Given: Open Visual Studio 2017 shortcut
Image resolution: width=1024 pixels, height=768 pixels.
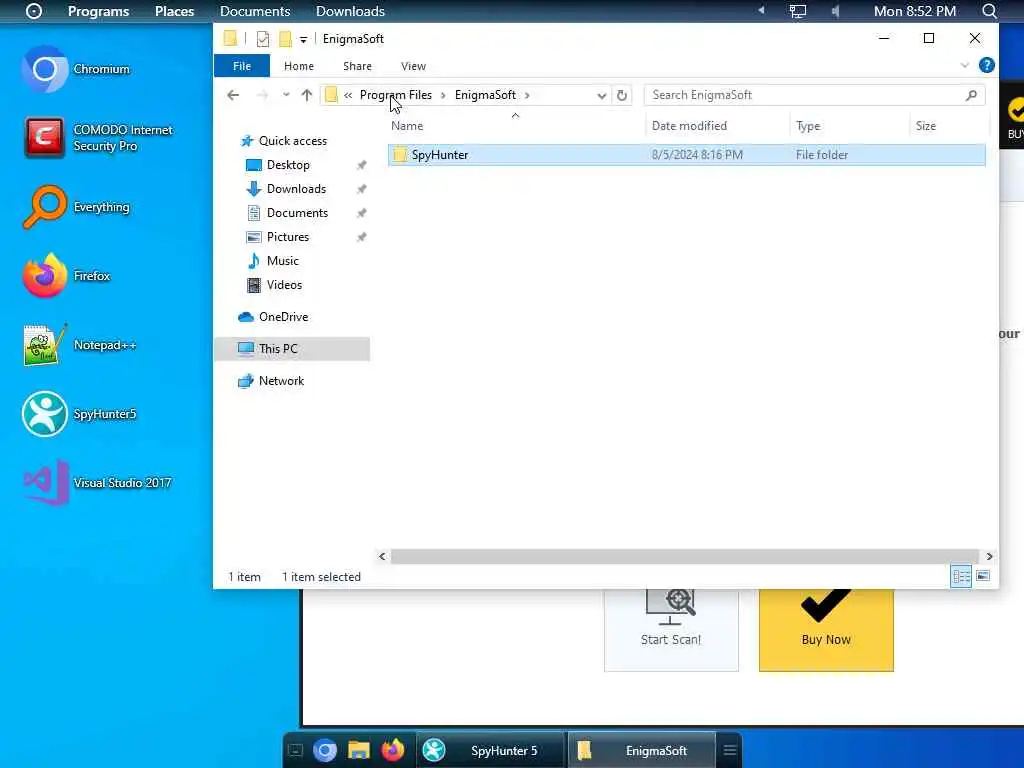Looking at the screenshot, I should [44, 483].
